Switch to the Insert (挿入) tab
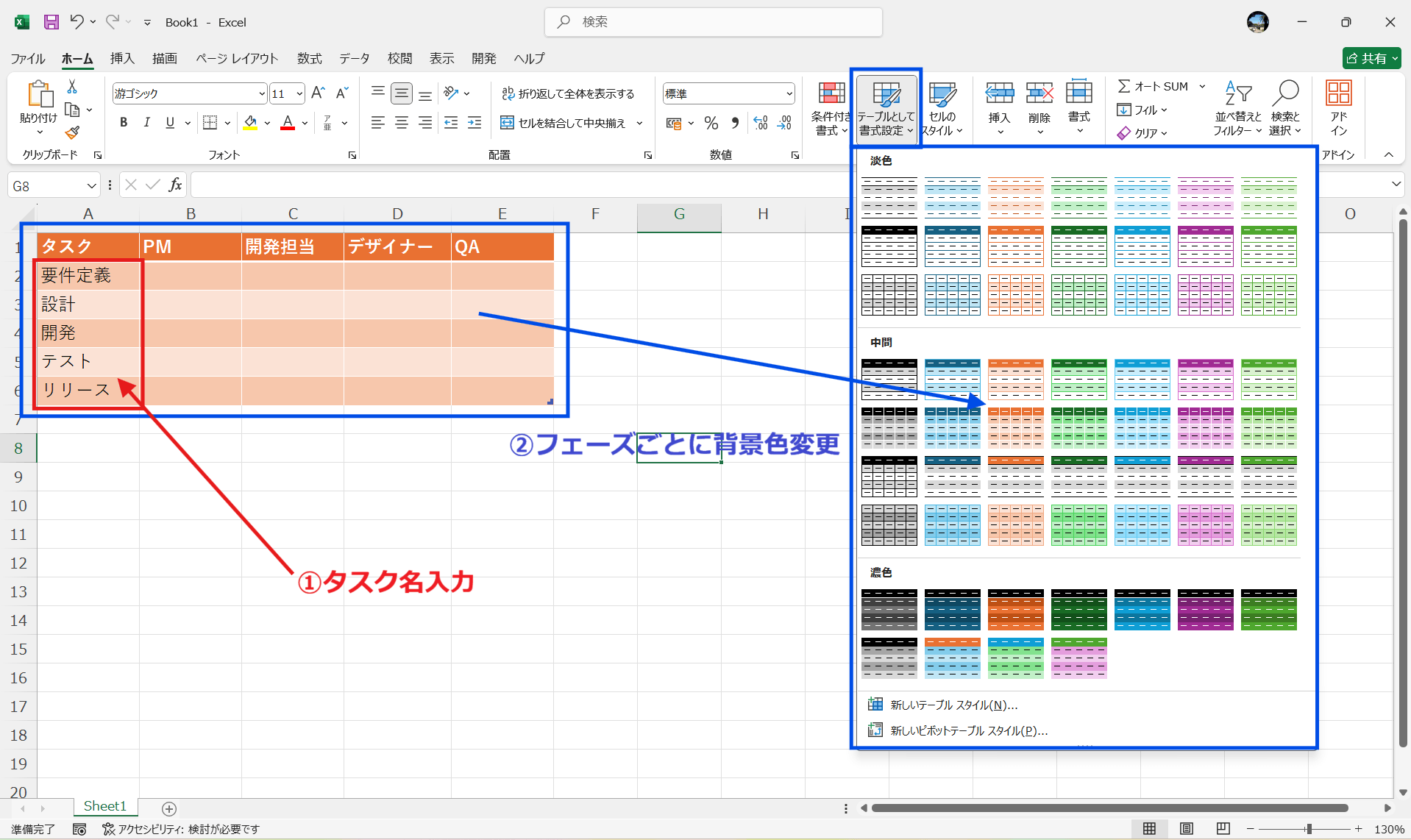The width and height of the screenshot is (1411, 840). click(122, 58)
